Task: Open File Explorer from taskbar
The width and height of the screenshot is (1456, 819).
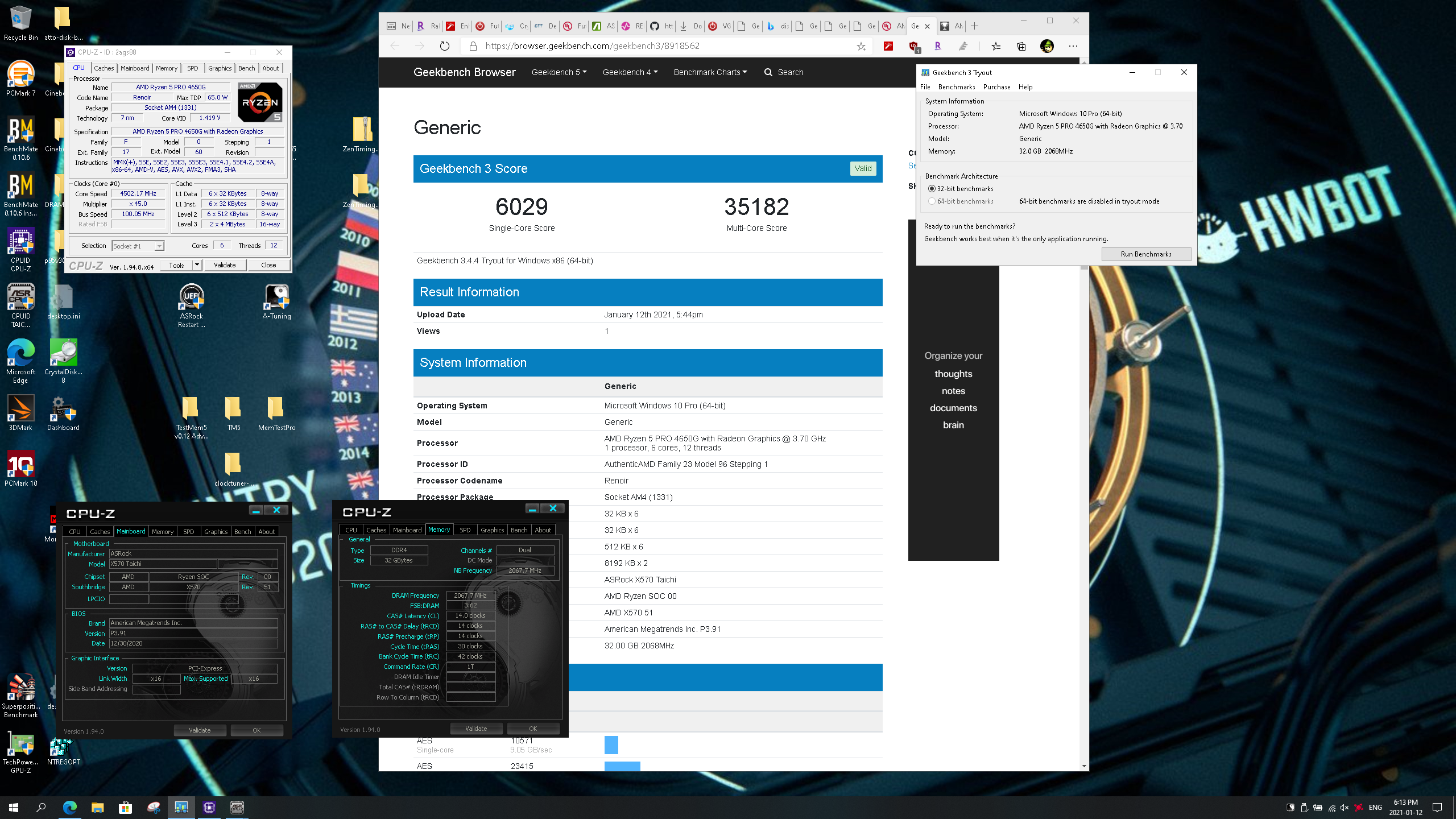Action: [97, 807]
